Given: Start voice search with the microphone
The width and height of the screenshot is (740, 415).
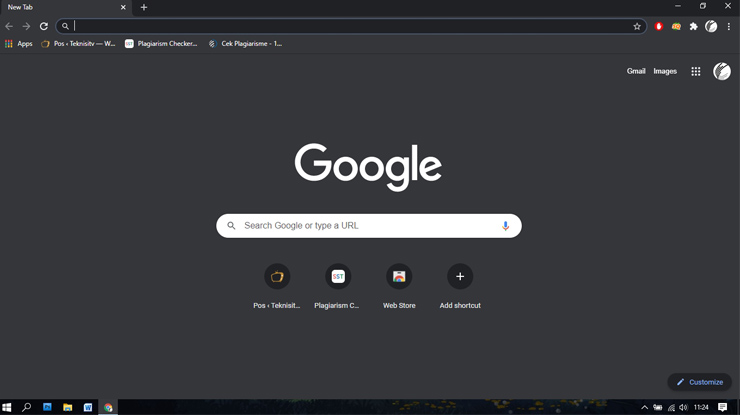Looking at the screenshot, I should coord(505,226).
